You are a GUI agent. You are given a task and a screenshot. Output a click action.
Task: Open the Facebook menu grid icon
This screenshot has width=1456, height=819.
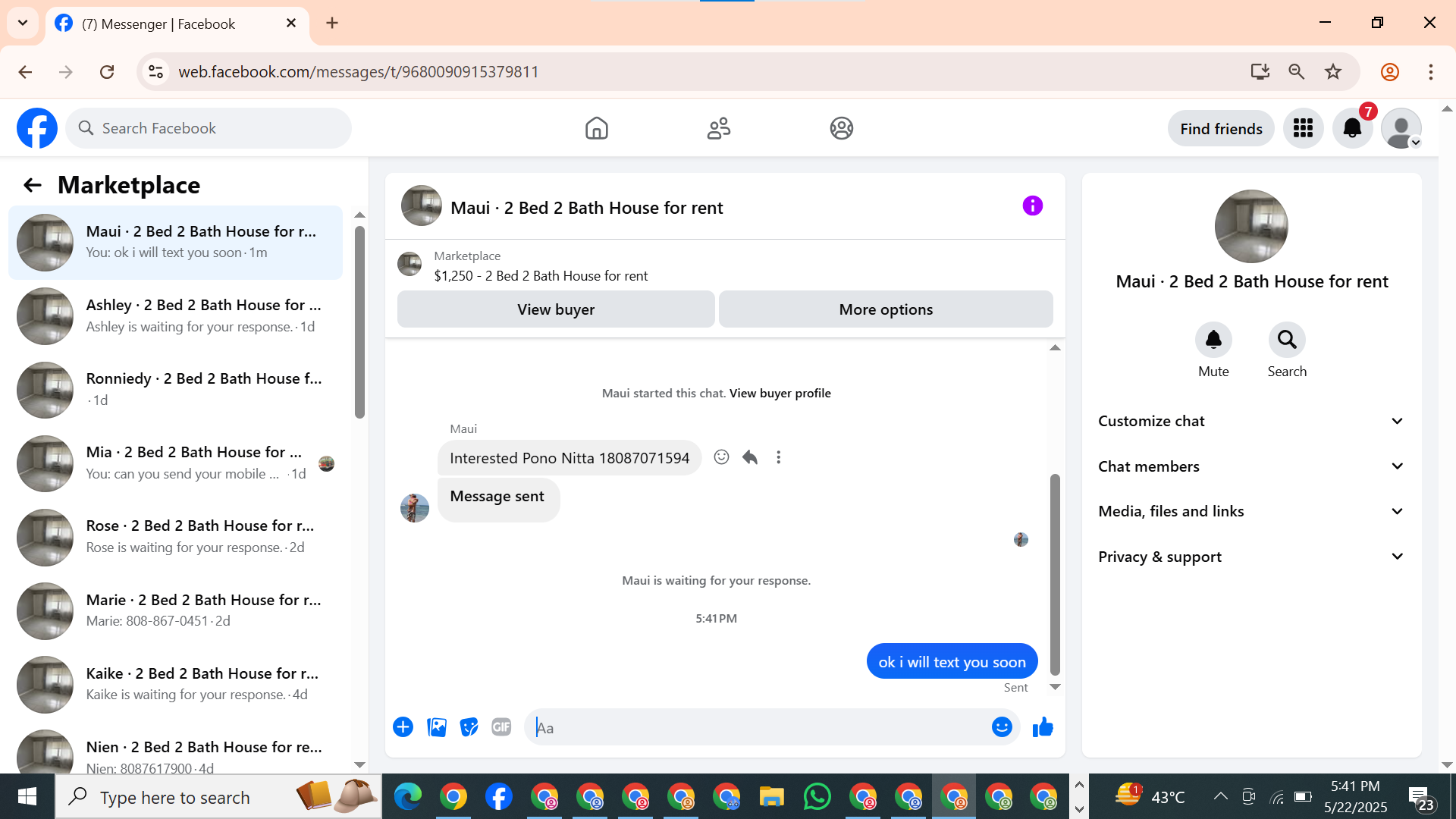(1303, 128)
